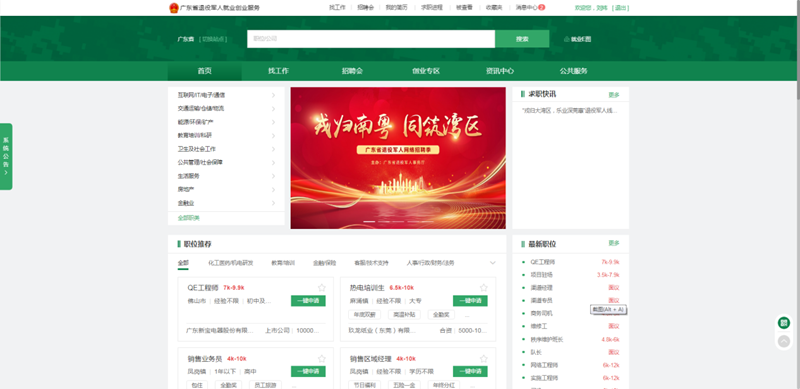This screenshot has height=389, width=800.
Task: Select 人事/行政/财务/法务 tab
Action: pyautogui.click(x=431, y=263)
